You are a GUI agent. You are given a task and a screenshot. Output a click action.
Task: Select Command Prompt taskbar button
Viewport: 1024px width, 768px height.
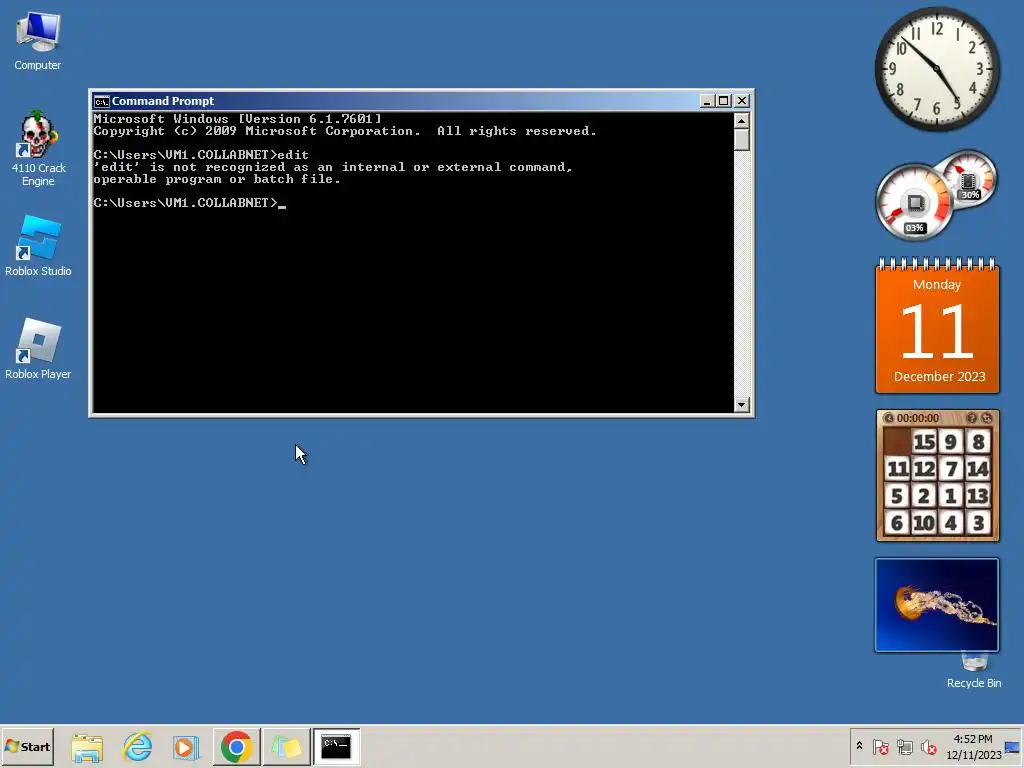click(336, 746)
